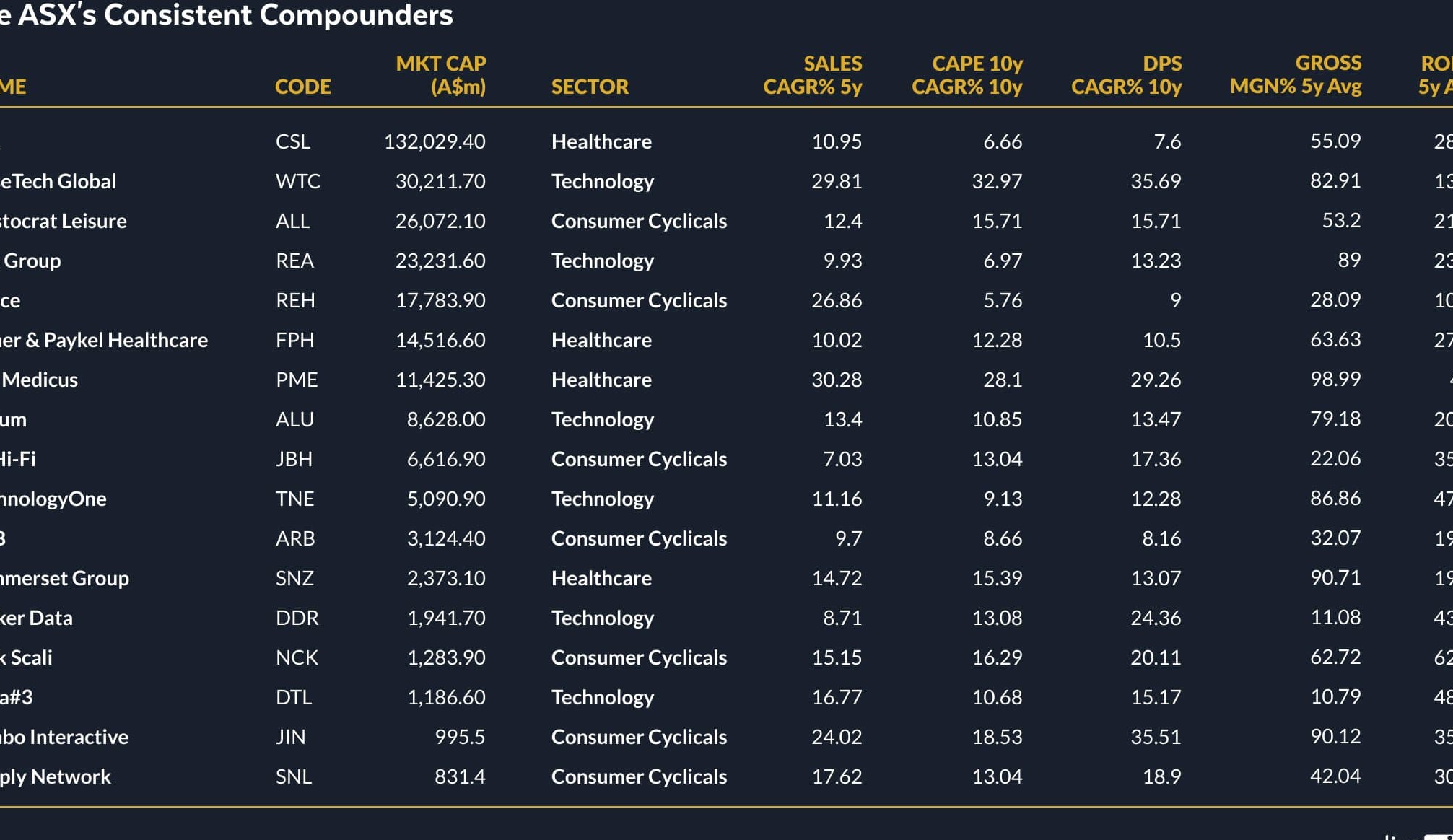This screenshot has width=1453, height=840.
Task: Click gross margin 89 in REA row
Action: [1349, 260]
